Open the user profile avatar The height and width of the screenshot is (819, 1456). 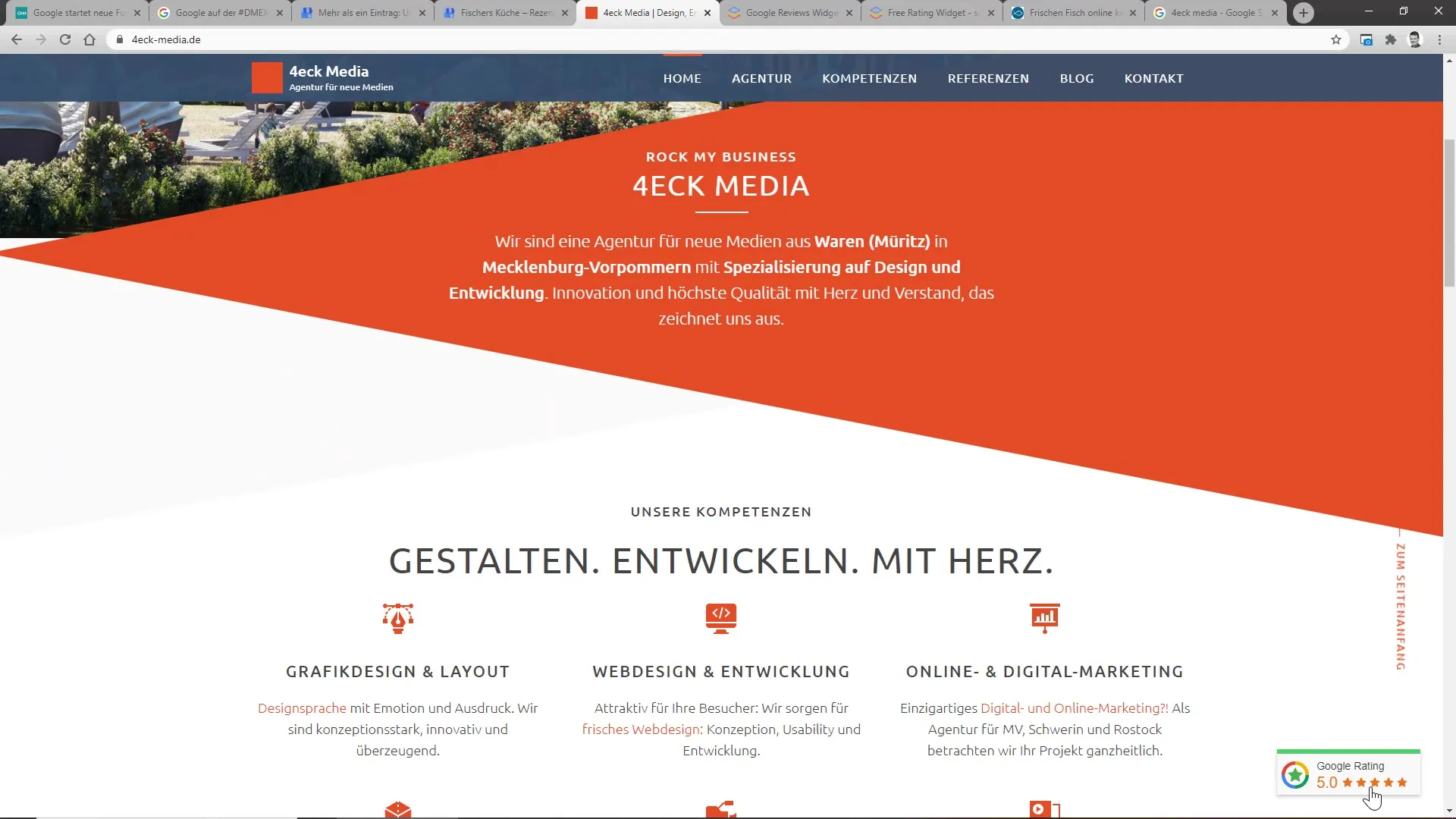(1415, 39)
